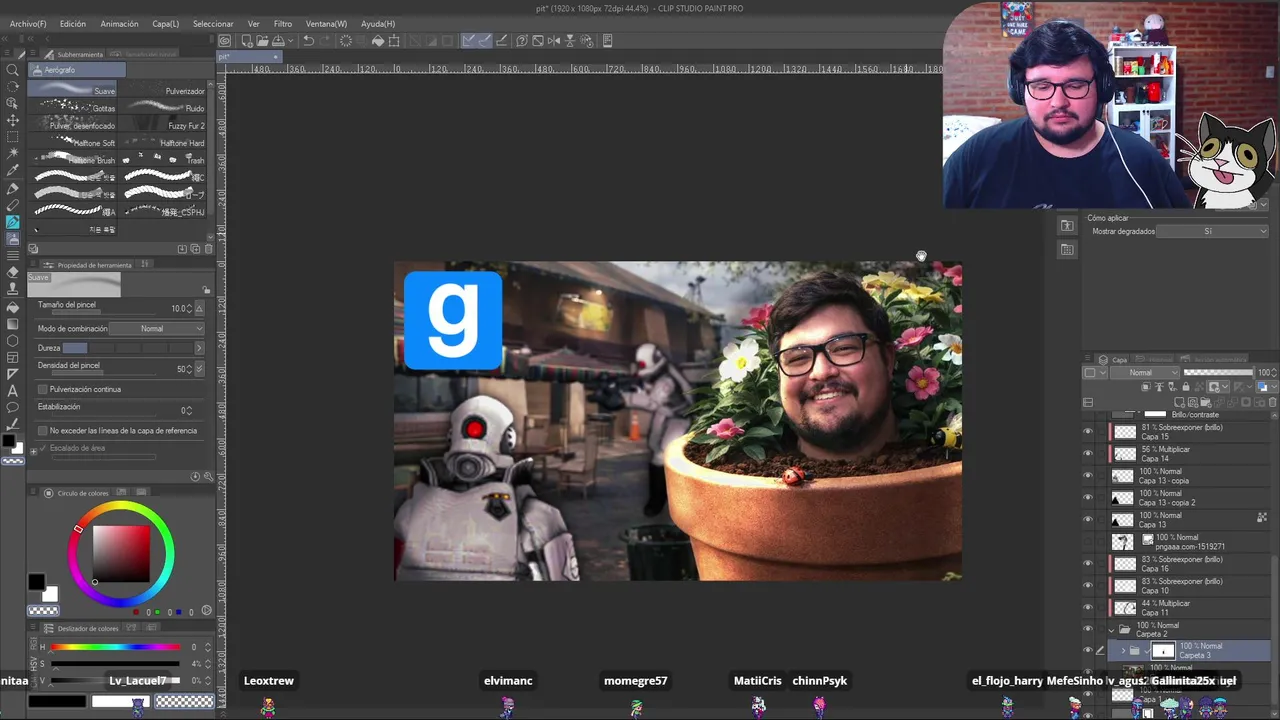The image size is (1280, 720).
Task: Click the Clip Studio Assist help icon
Action: click(521, 41)
